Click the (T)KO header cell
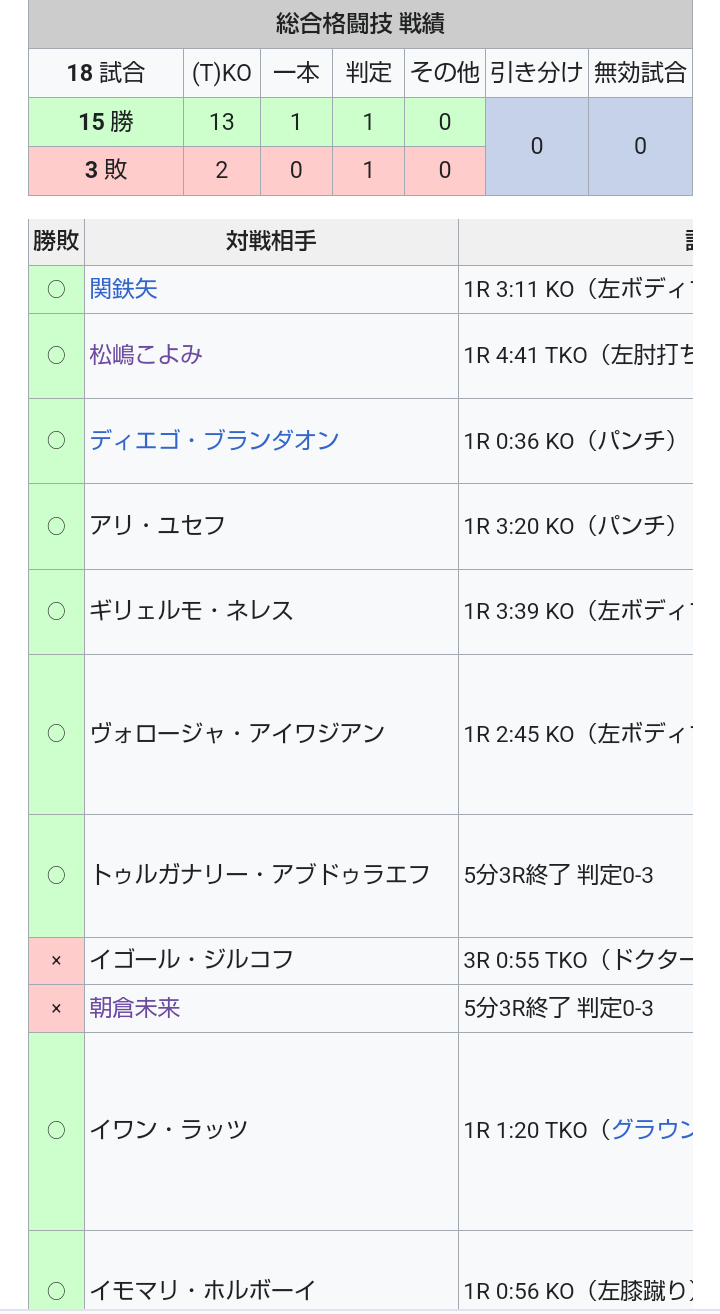This screenshot has height=1314, width=720. click(x=221, y=73)
